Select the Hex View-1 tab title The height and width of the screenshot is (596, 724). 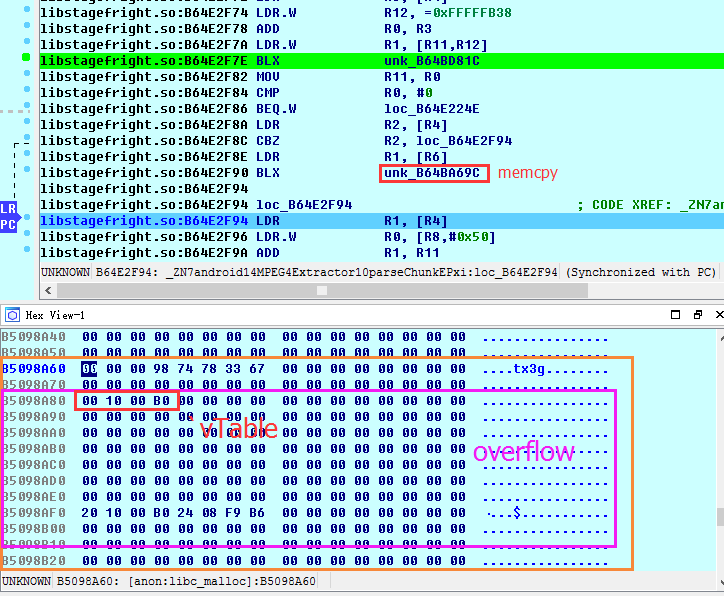coord(55,315)
